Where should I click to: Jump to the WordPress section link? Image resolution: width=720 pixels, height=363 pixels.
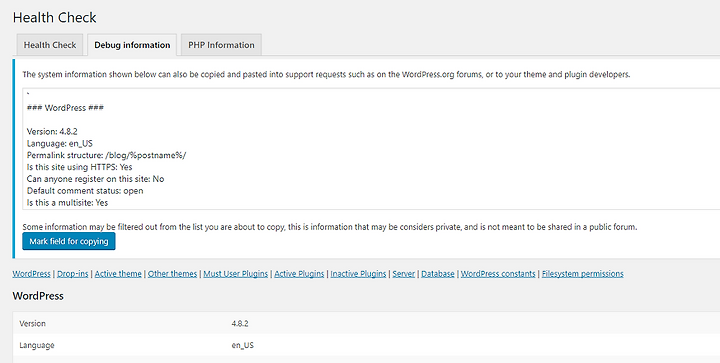pos(31,274)
